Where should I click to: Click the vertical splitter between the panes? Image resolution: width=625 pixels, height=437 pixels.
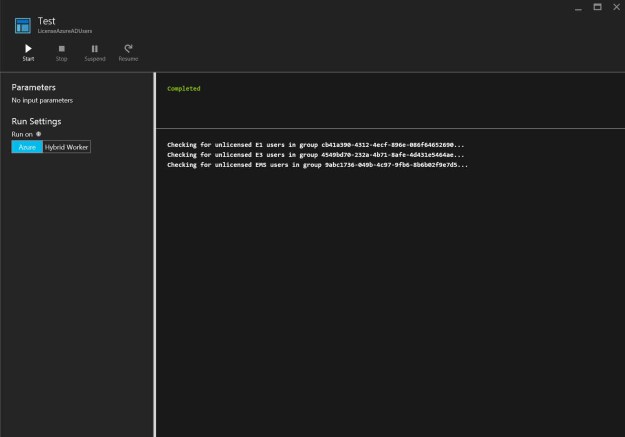(155, 250)
